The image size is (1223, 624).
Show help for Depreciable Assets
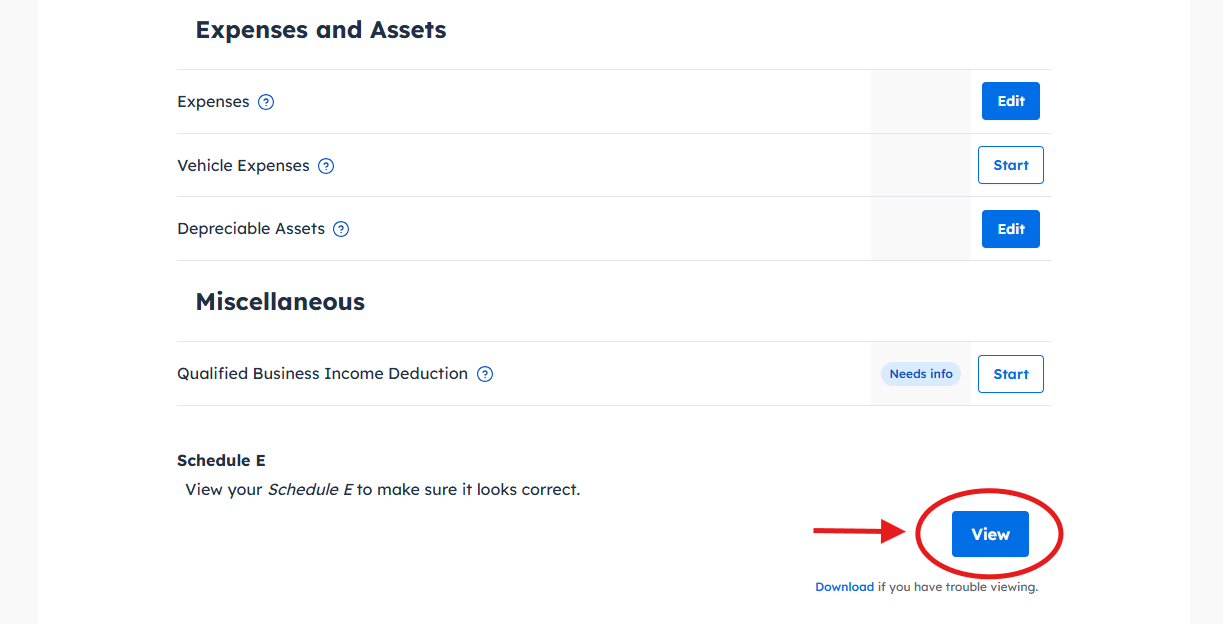[x=341, y=229]
